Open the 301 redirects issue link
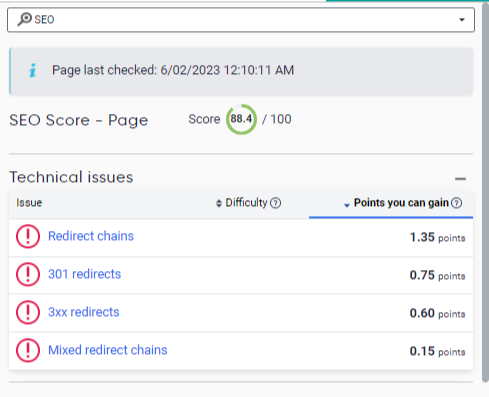This screenshot has width=489, height=397. (x=85, y=274)
